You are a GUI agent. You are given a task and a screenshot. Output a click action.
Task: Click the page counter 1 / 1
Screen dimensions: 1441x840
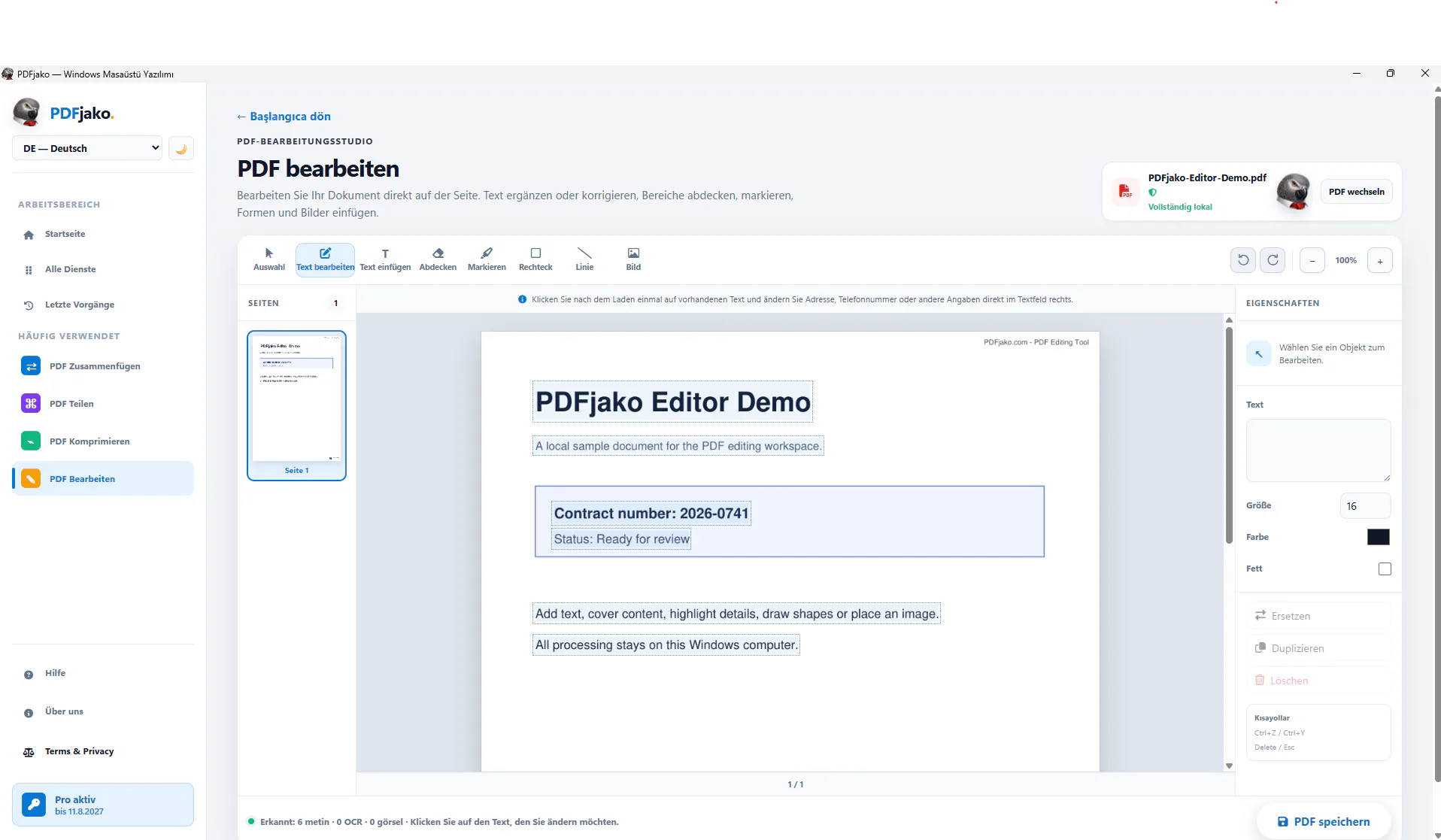click(796, 784)
